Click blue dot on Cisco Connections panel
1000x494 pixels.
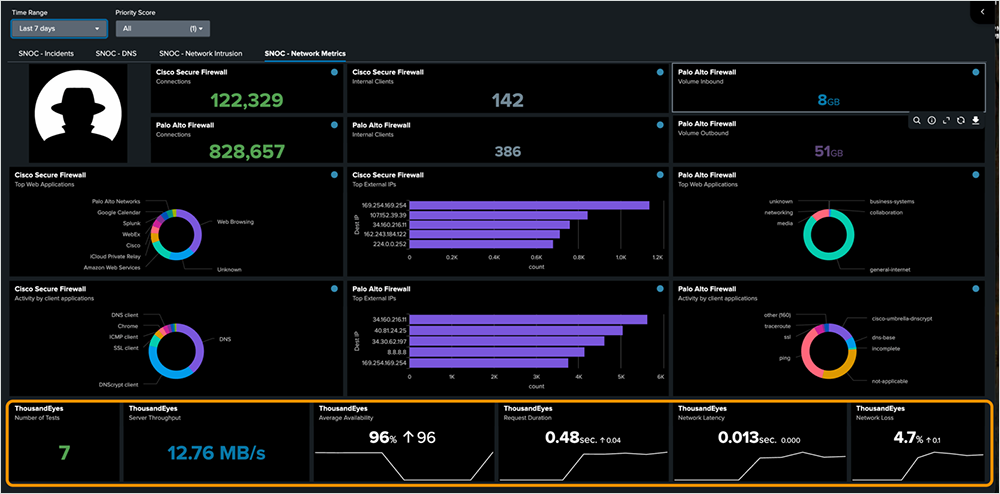(x=334, y=73)
